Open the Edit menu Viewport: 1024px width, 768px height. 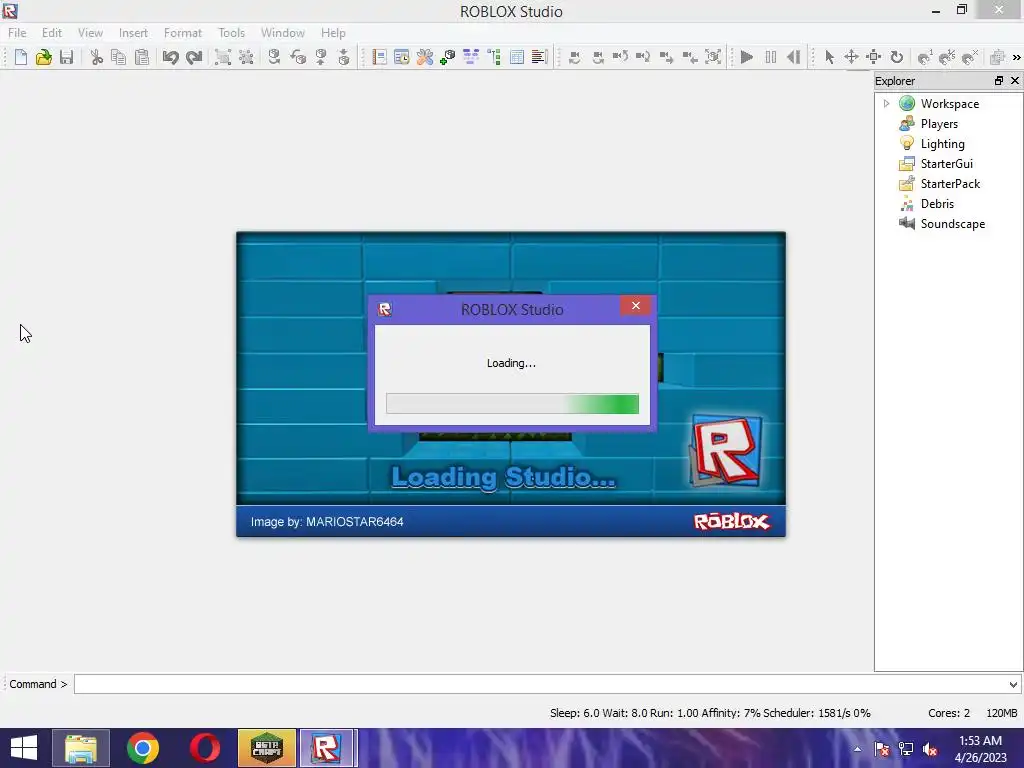(x=52, y=33)
